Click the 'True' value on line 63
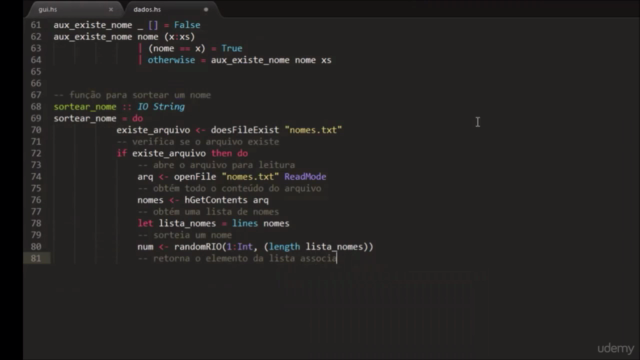 click(x=231, y=48)
